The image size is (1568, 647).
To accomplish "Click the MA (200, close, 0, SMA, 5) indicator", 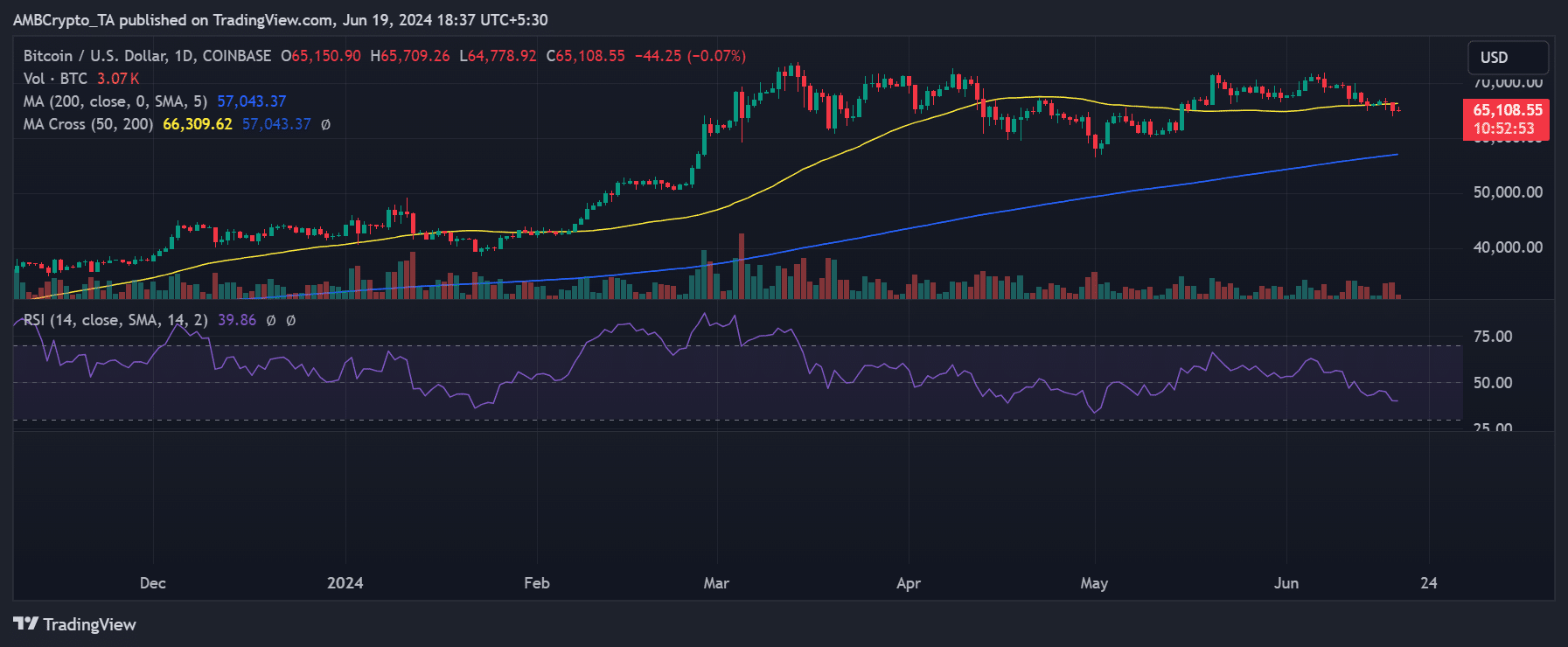I will pyautogui.click(x=115, y=101).
